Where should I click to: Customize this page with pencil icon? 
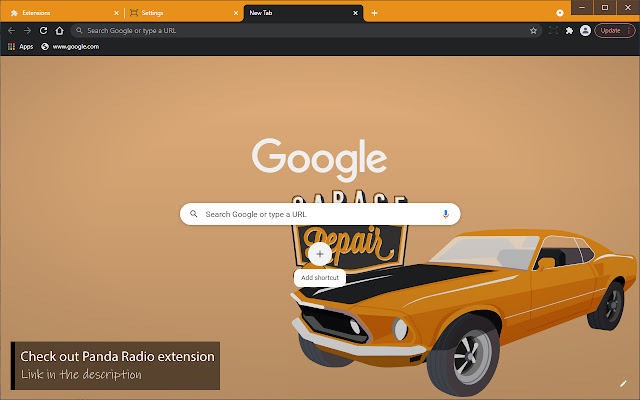(x=623, y=383)
